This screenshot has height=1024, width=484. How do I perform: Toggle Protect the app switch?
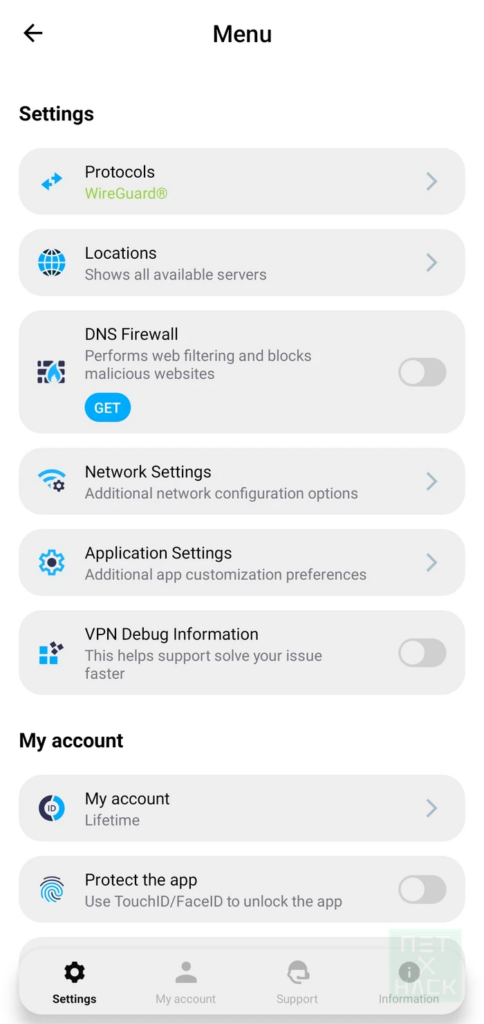(423, 889)
